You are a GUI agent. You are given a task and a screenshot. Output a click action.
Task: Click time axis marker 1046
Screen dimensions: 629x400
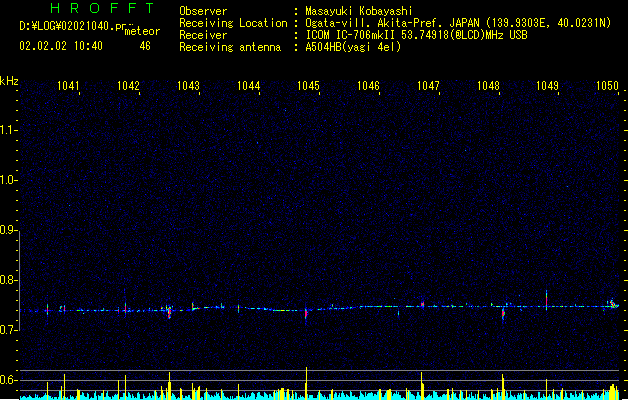tap(368, 85)
